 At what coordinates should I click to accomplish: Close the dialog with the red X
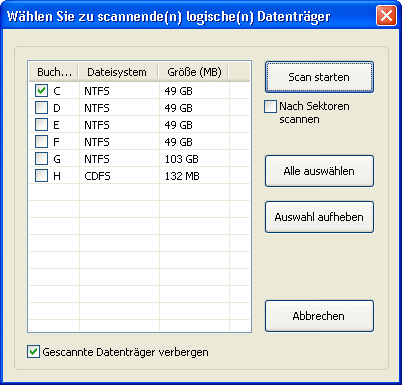tap(386, 16)
